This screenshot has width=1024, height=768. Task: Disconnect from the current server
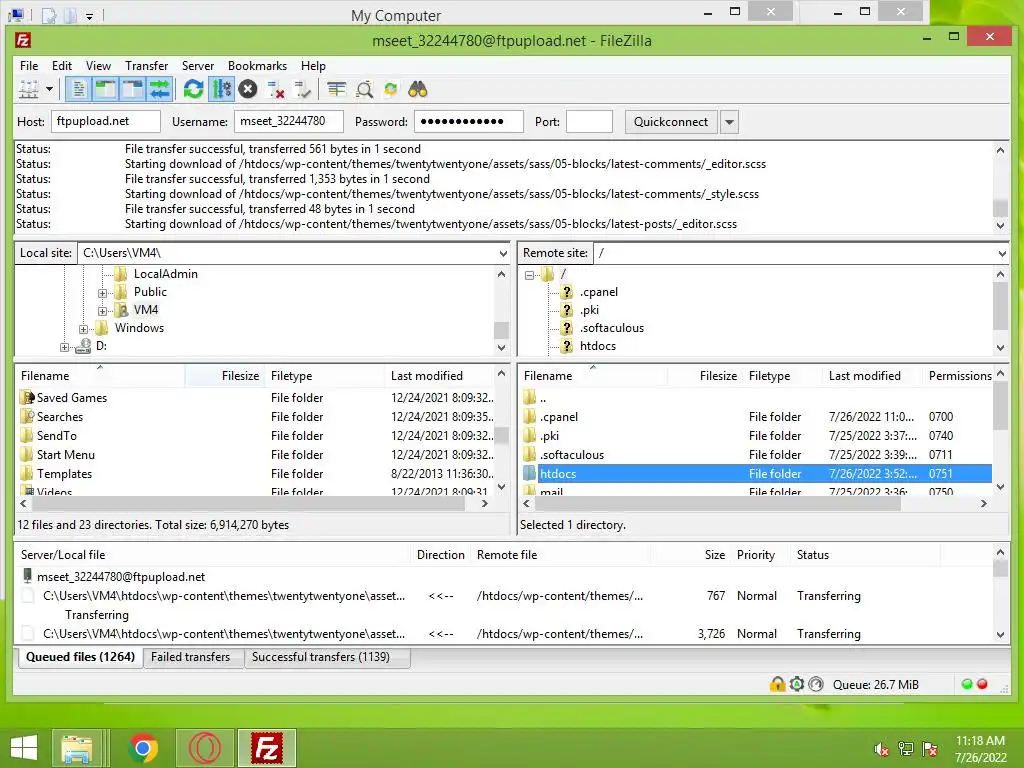pyautogui.click(x=276, y=89)
